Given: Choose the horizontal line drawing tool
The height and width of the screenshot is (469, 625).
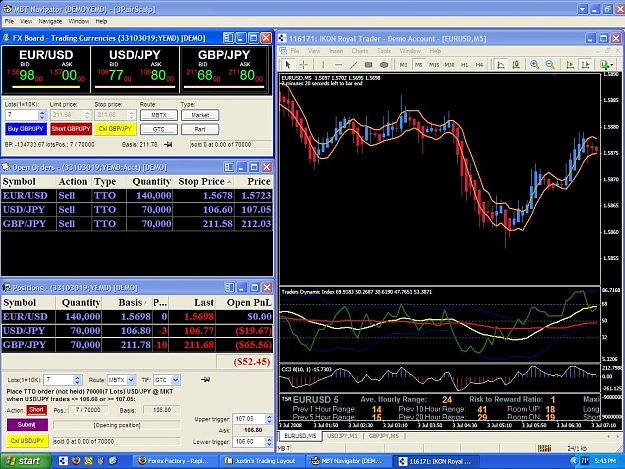Looking at the screenshot, I should (x=338, y=65).
